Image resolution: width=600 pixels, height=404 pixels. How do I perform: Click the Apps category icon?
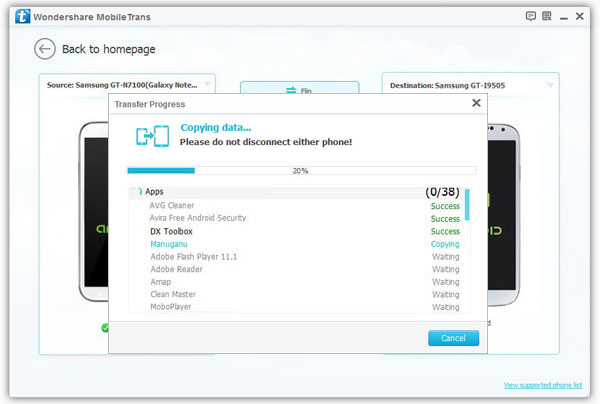(x=137, y=191)
